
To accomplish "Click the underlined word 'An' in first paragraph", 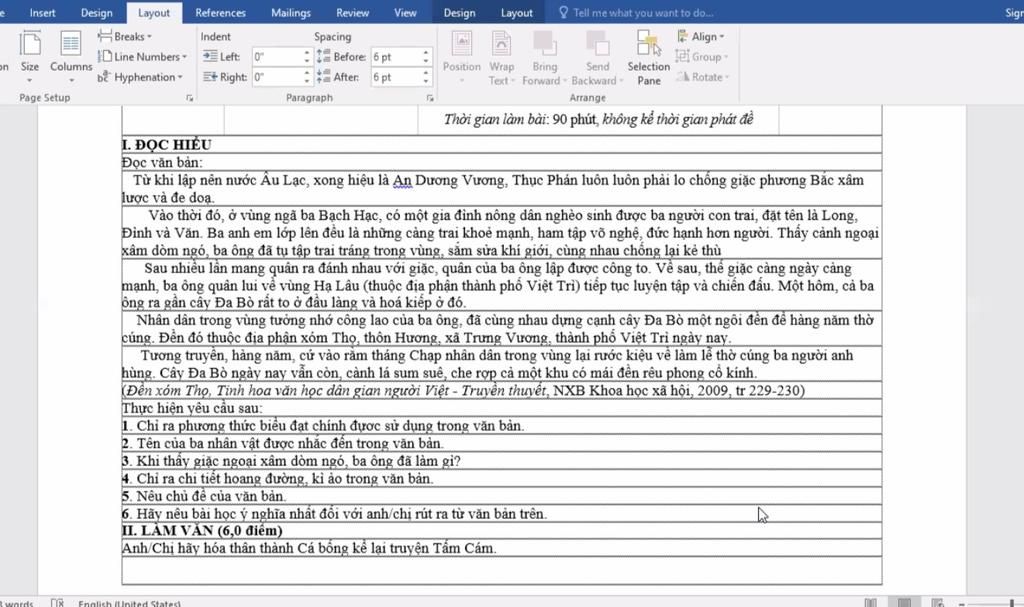I will pyautogui.click(x=402, y=180).
